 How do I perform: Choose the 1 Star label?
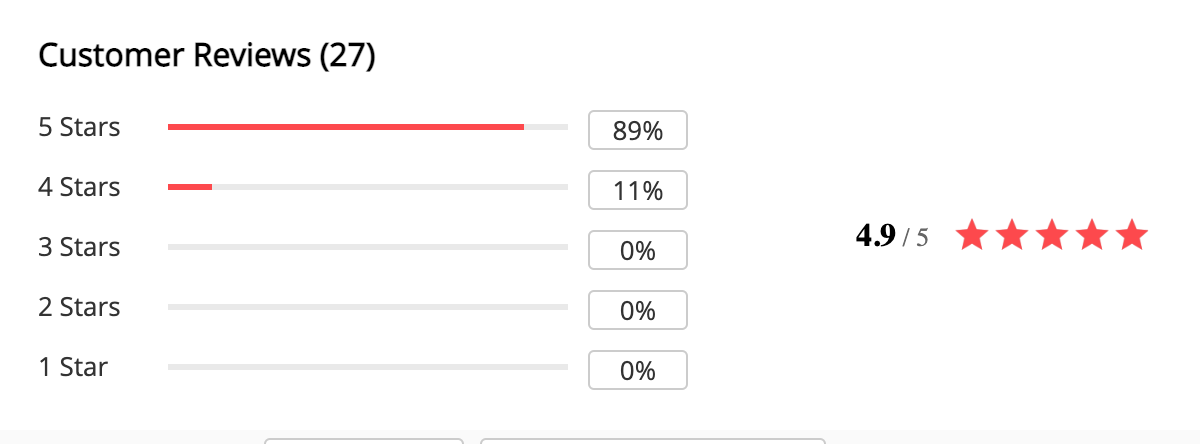[x=73, y=367]
